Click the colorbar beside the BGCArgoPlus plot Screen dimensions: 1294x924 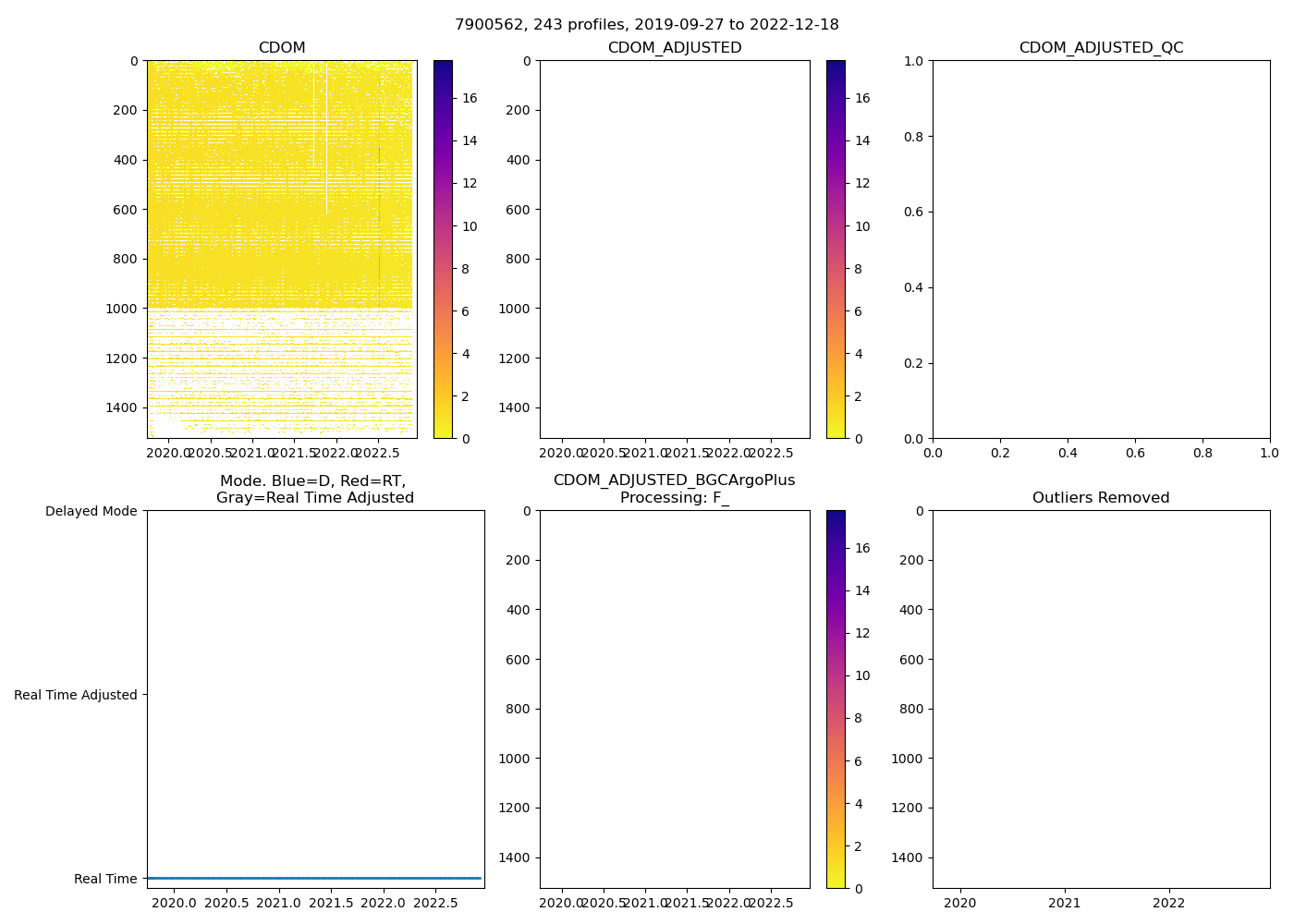pos(836,699)
